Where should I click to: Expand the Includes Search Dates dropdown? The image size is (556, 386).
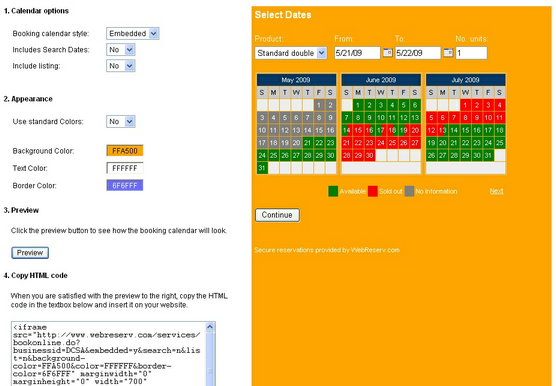click(x=121, y=50)
